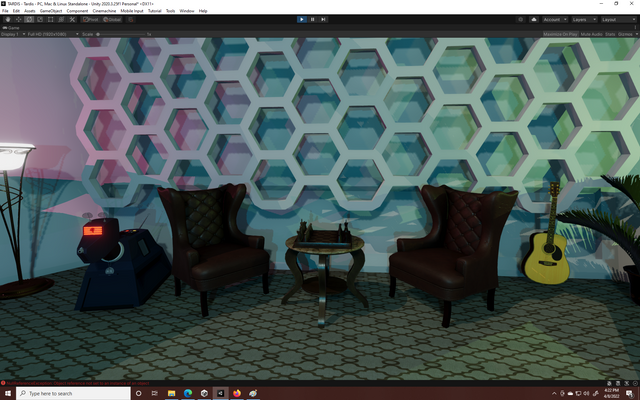Open the Full HD (1920x1080) resolution dropdown
The width and height of the screenshot is (640, 400).
point(53,34)
